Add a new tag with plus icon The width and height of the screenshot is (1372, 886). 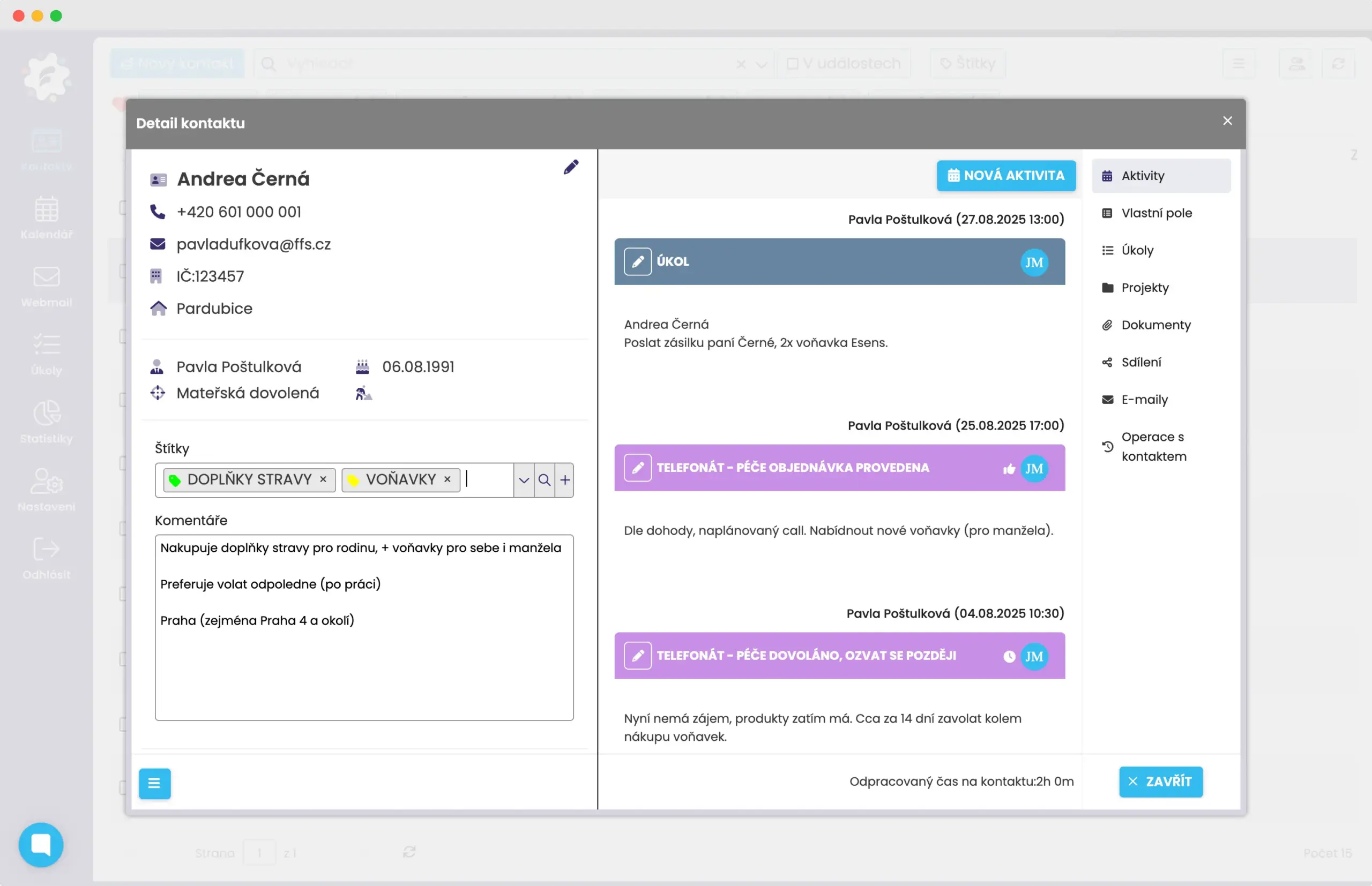[x=564, y=480]
